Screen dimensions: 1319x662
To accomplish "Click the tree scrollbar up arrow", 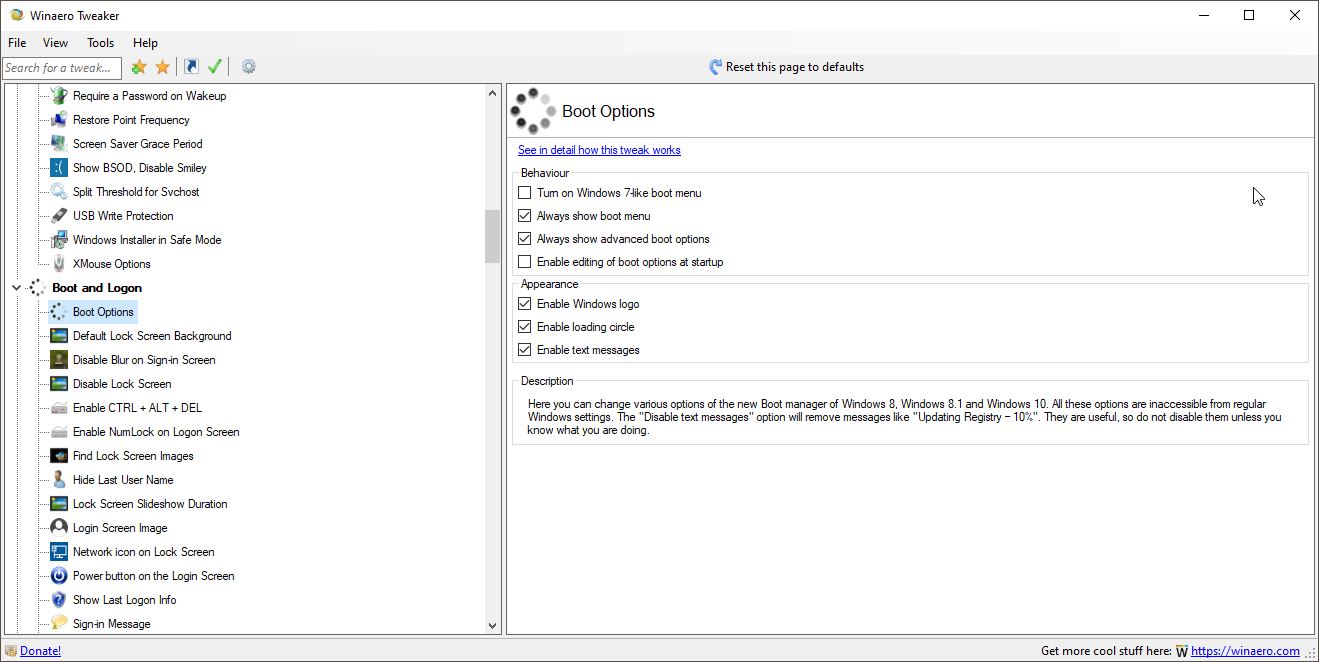I will (492, 93).
